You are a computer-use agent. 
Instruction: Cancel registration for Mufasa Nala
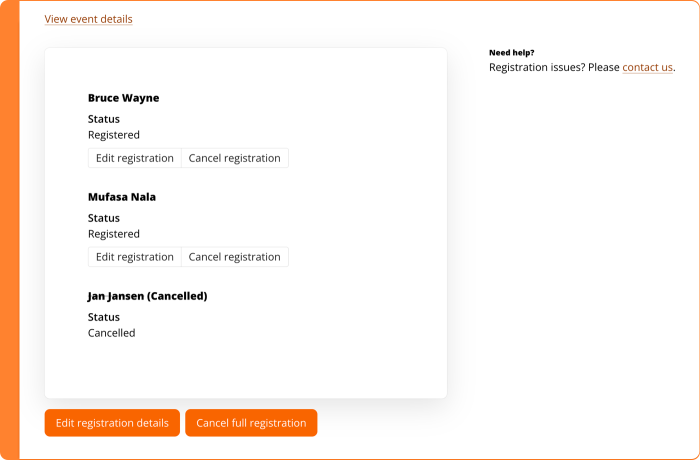coord(235,257)
